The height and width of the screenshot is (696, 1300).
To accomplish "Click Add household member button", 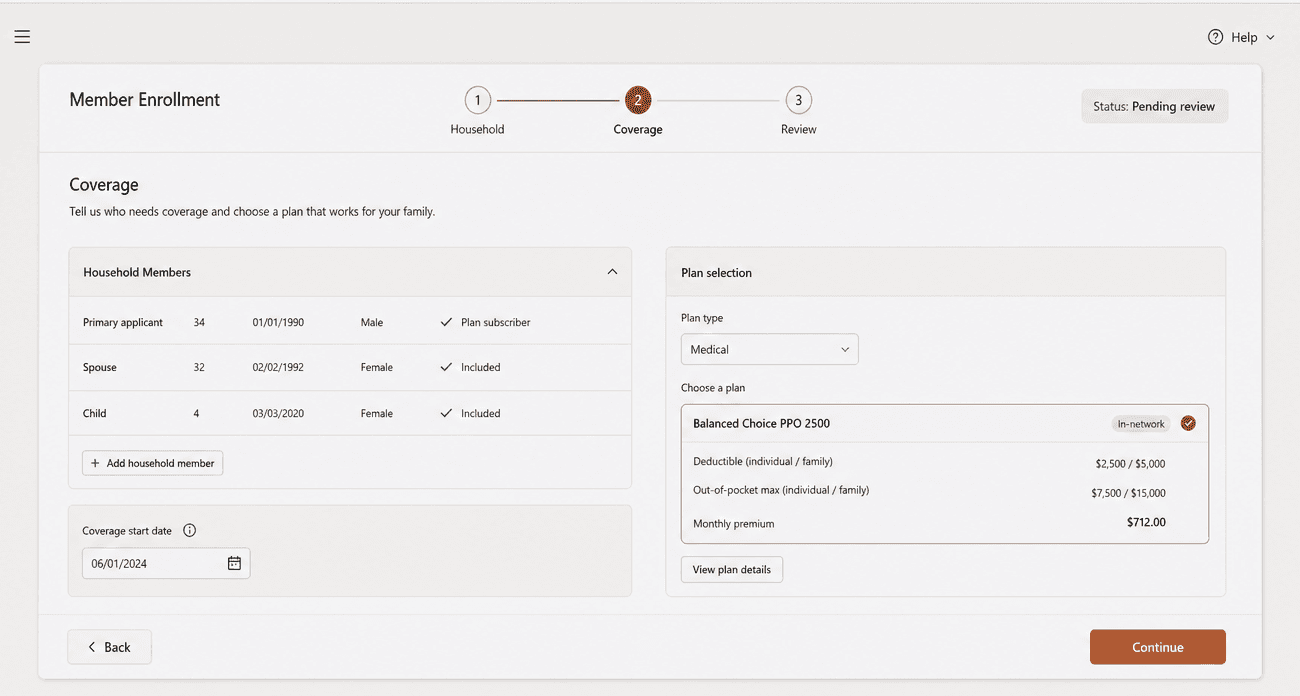I will click(x=152, y=463).
